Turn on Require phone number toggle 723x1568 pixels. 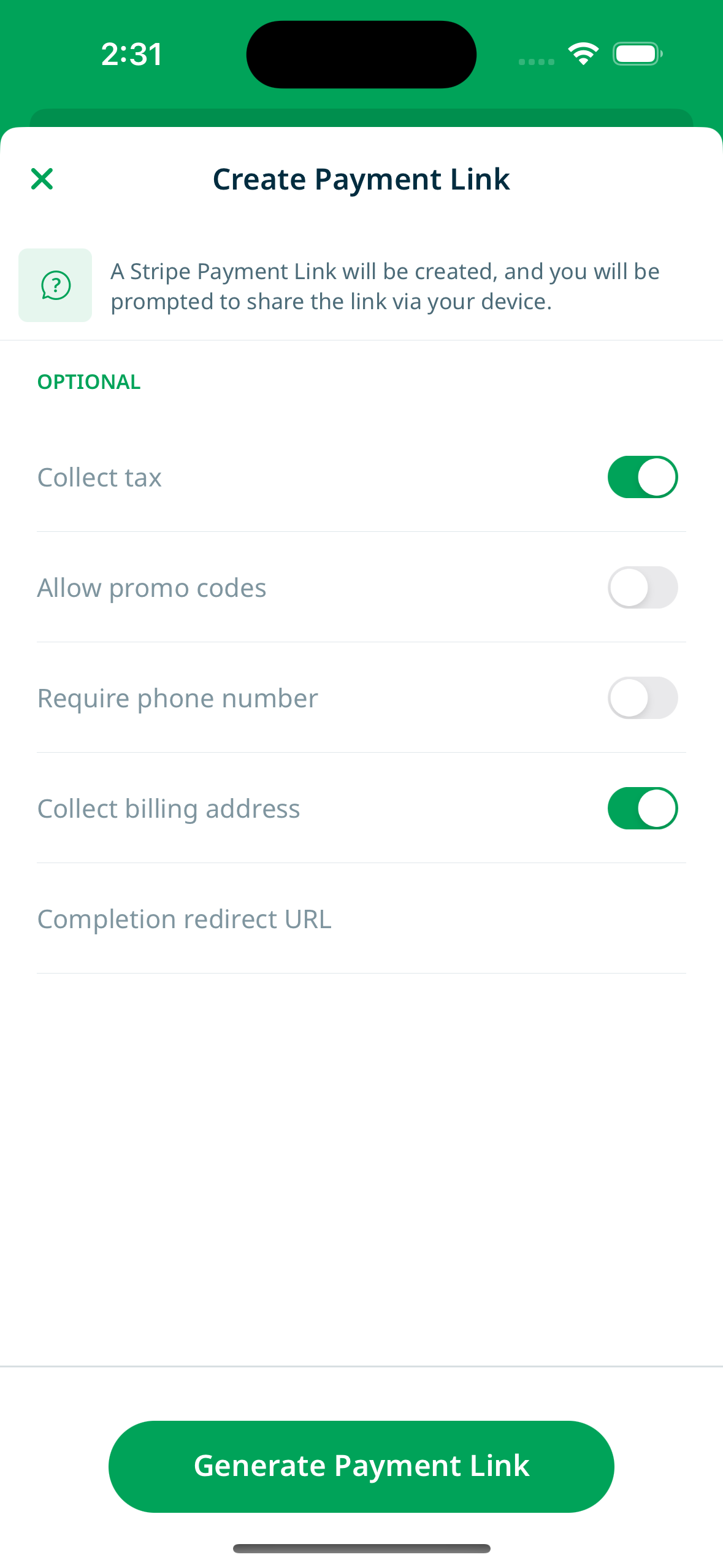(x=643, y=698)
